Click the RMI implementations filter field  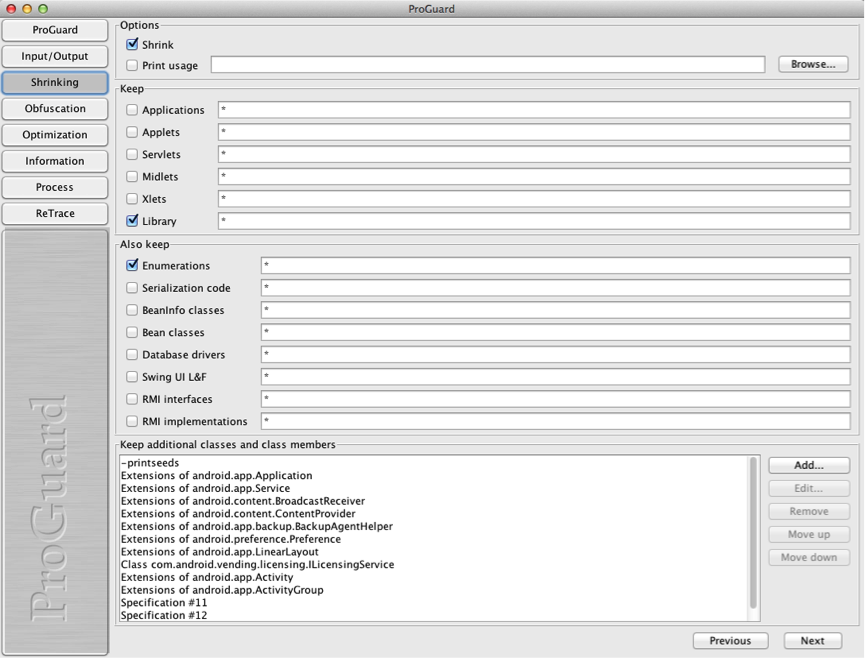(x=556, y=421)
